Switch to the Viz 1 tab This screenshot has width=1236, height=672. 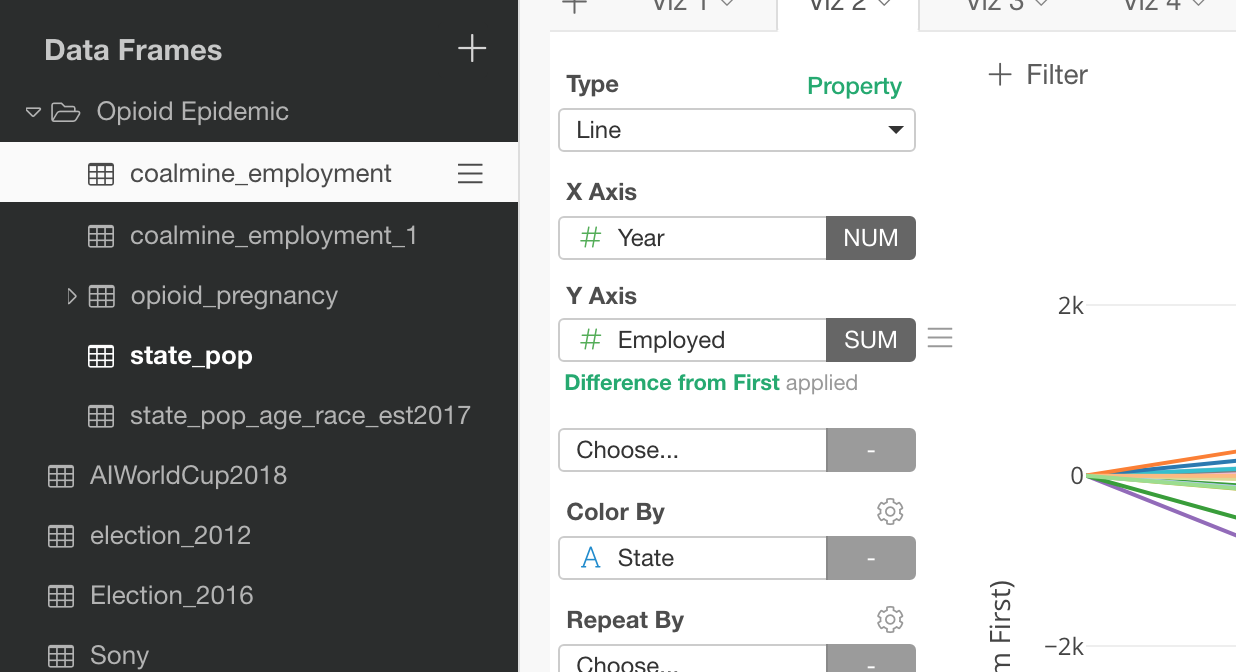pyautogui.click(x=694, y=5)
